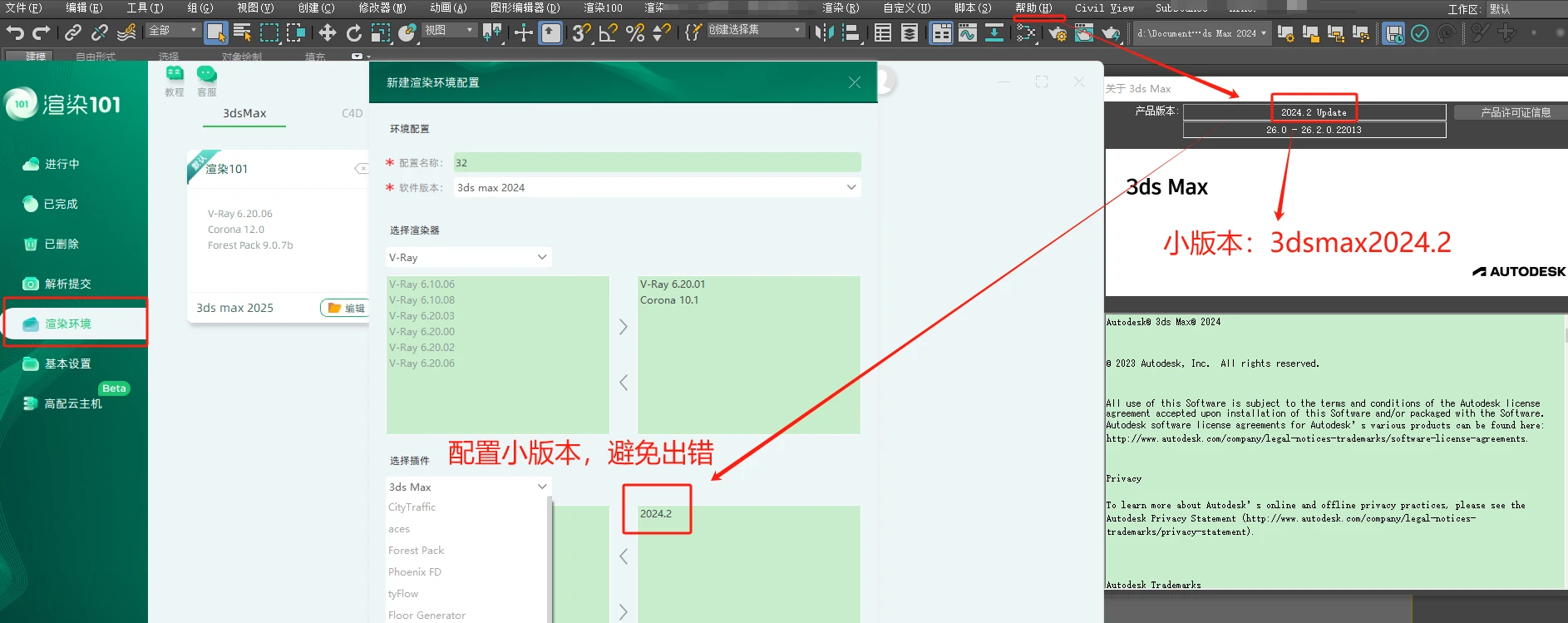Open the project path dropdown
The image size is (1568, 623).
coord(1201,33)
